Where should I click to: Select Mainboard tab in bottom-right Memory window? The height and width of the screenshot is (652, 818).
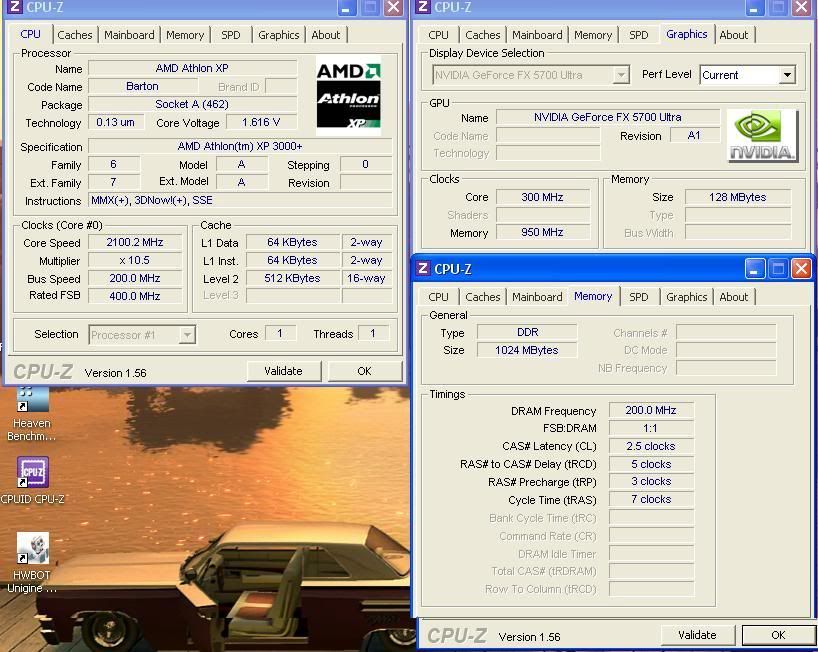click(x=537, y=297)
